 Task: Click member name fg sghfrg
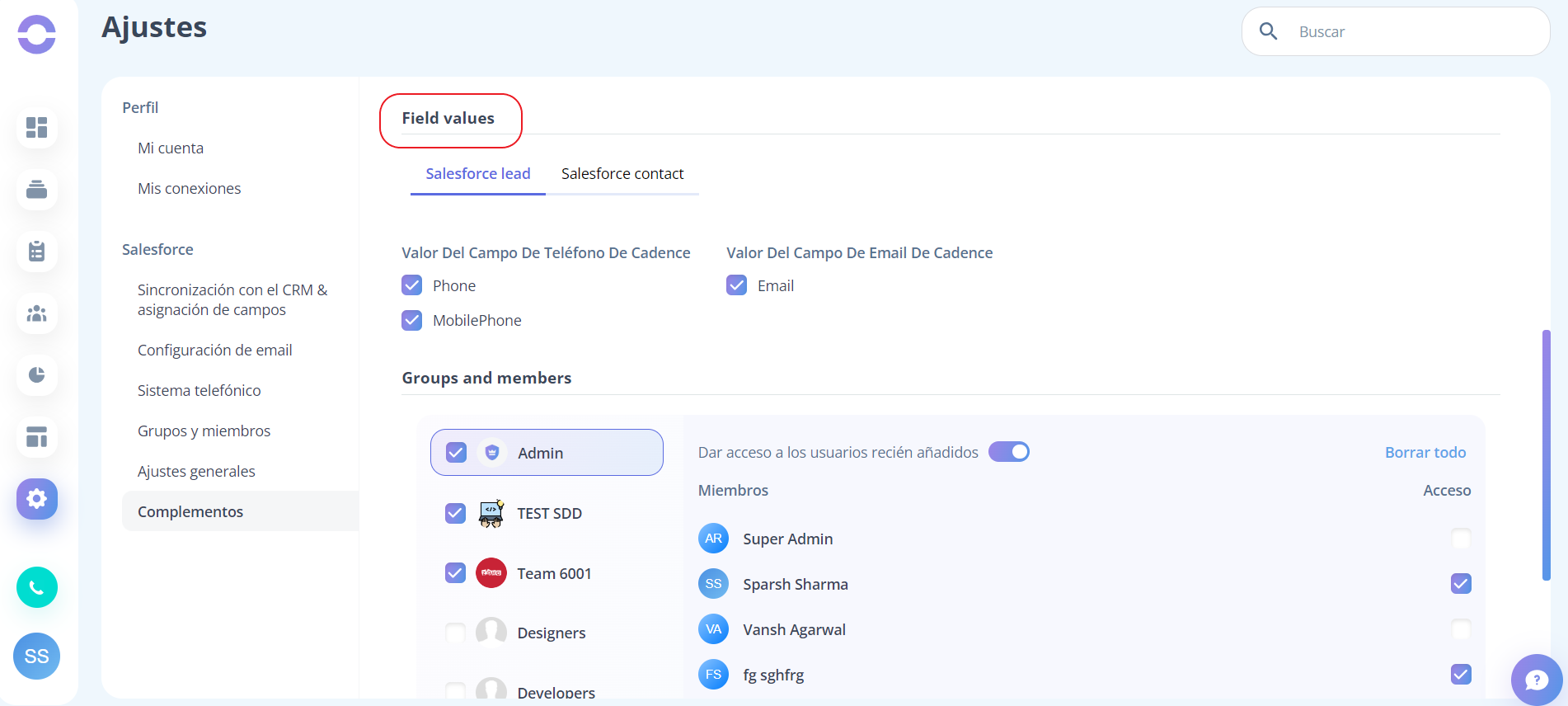click(x=773, y=675)
